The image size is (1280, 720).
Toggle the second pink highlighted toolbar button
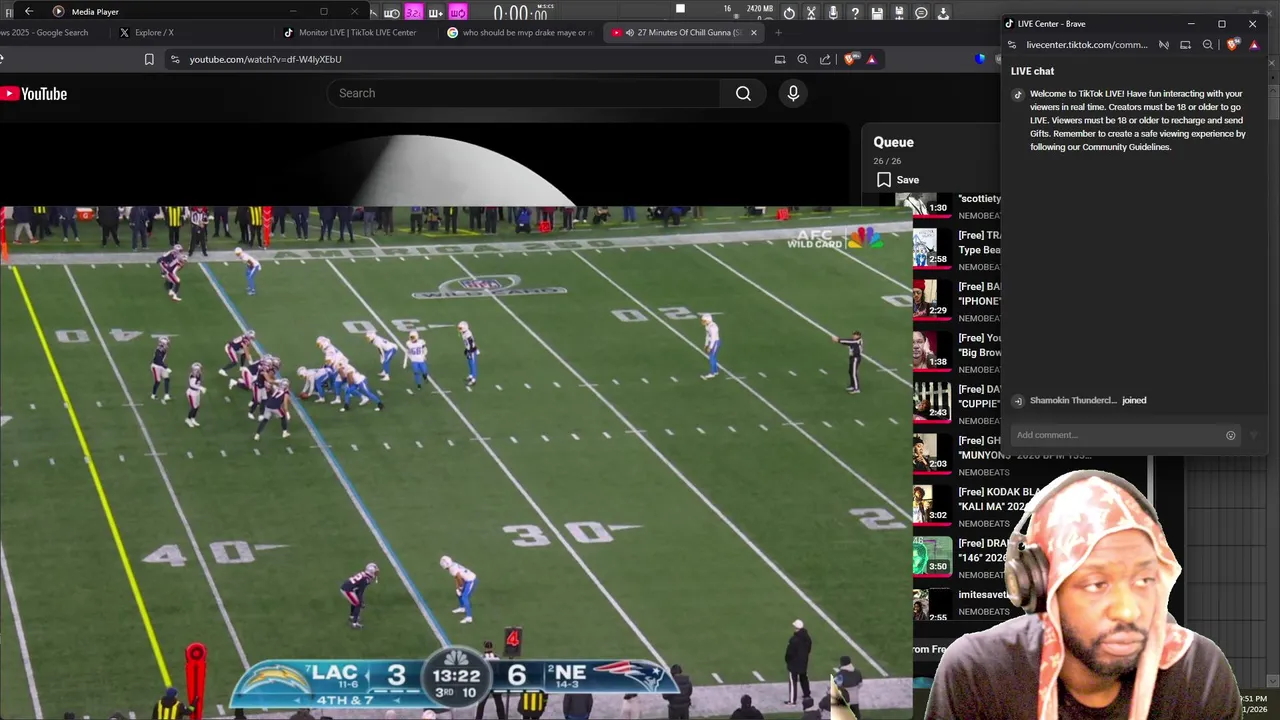(x=457, y=13)
